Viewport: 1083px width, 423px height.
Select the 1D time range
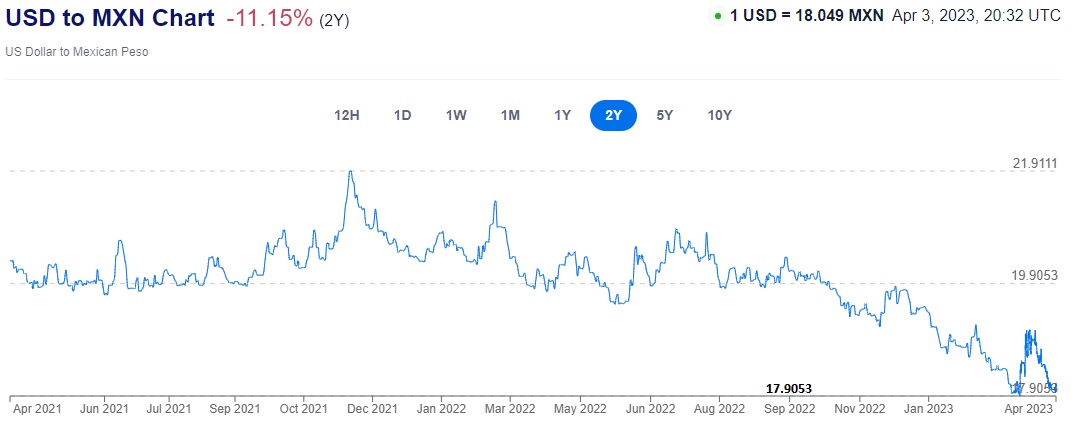pyautogui.click(x=402, y=115)
